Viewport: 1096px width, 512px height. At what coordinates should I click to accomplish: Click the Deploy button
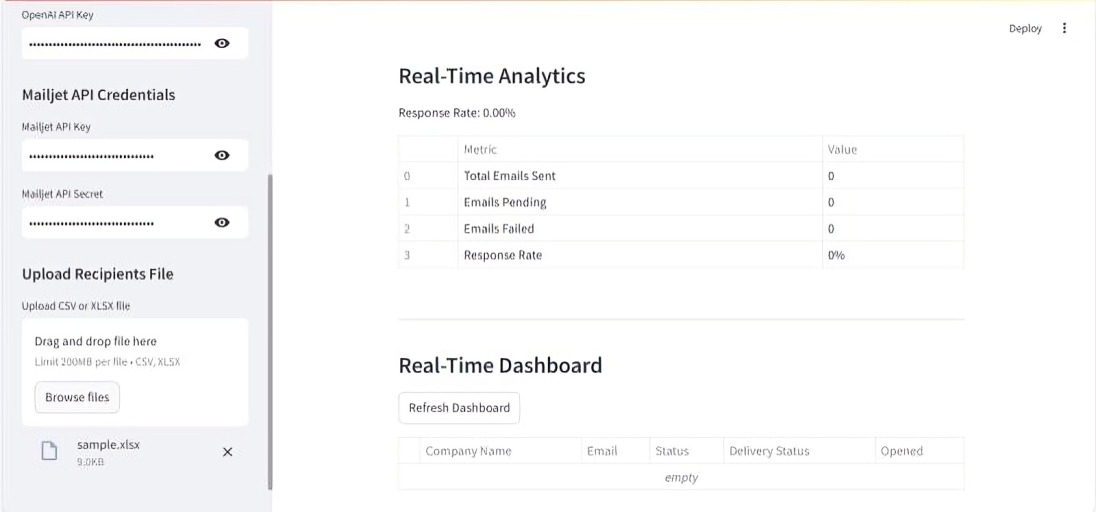coord(1025,29)
